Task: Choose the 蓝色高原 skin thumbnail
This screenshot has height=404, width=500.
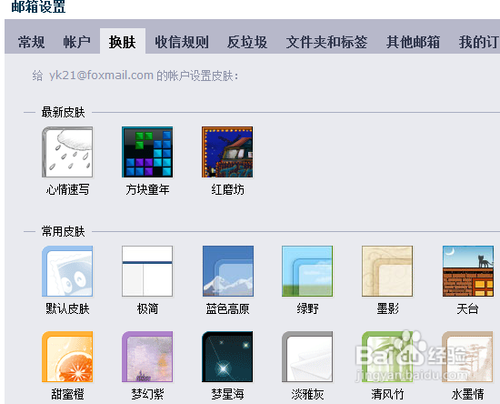Action: click(x=228, y=271)
